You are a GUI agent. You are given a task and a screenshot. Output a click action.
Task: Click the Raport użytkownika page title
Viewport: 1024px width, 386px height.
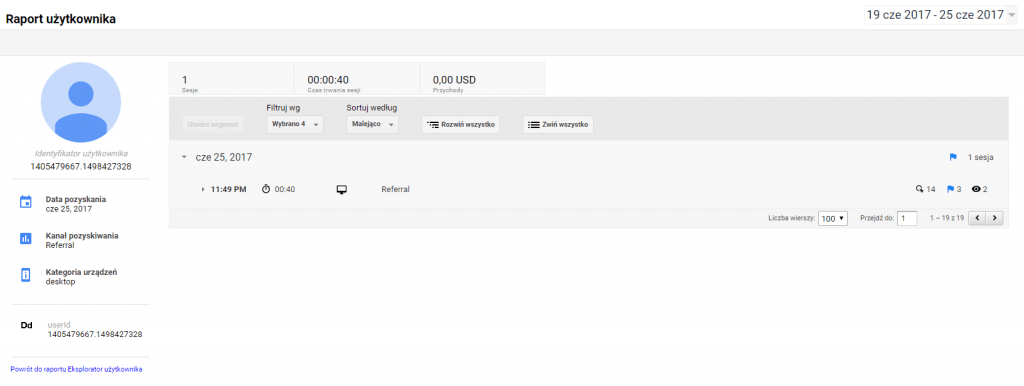(x=61, y=20)
